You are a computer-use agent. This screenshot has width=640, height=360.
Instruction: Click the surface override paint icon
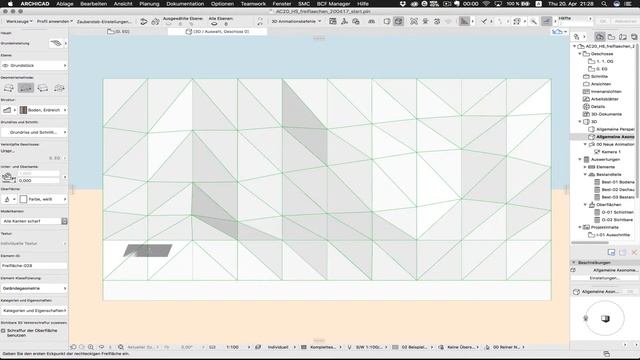point(7,199)
